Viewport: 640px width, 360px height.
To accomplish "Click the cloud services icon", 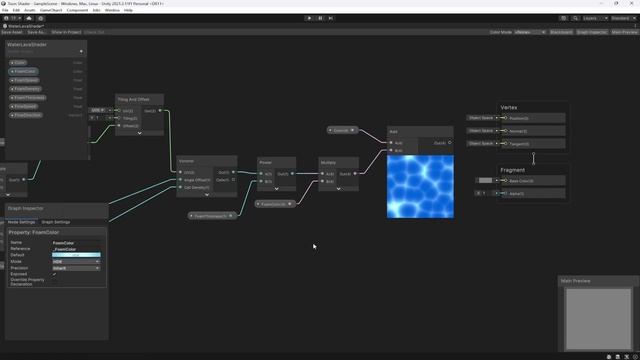I will pyautogui.click(x=29, y=18).
